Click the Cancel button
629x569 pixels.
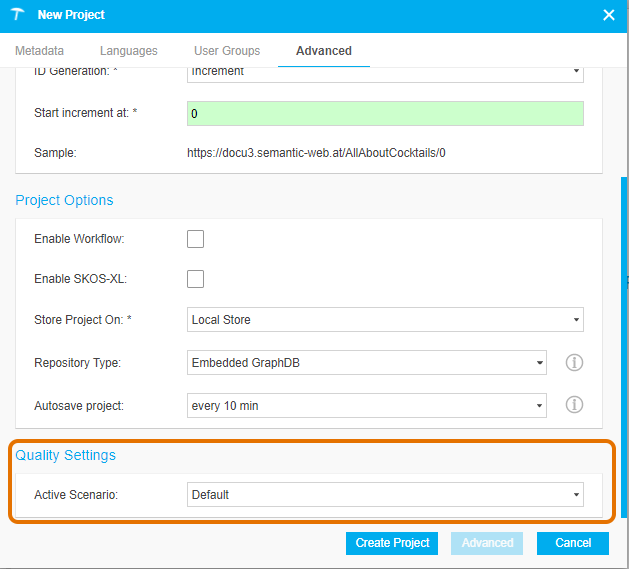(x=572, y=543)
